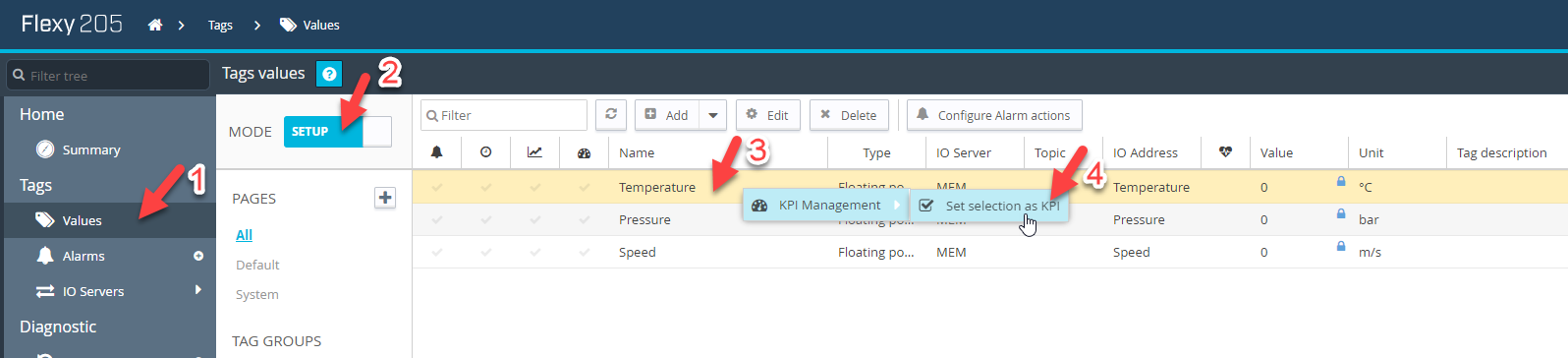Open the Add button dropdown arrow

713,115
